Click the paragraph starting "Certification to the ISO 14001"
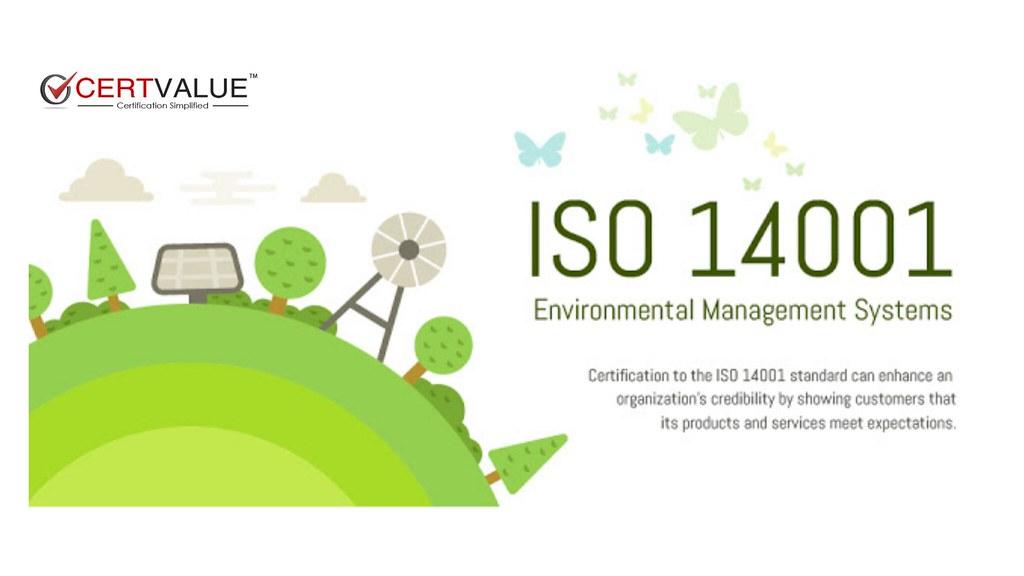 tap(772, 399)
